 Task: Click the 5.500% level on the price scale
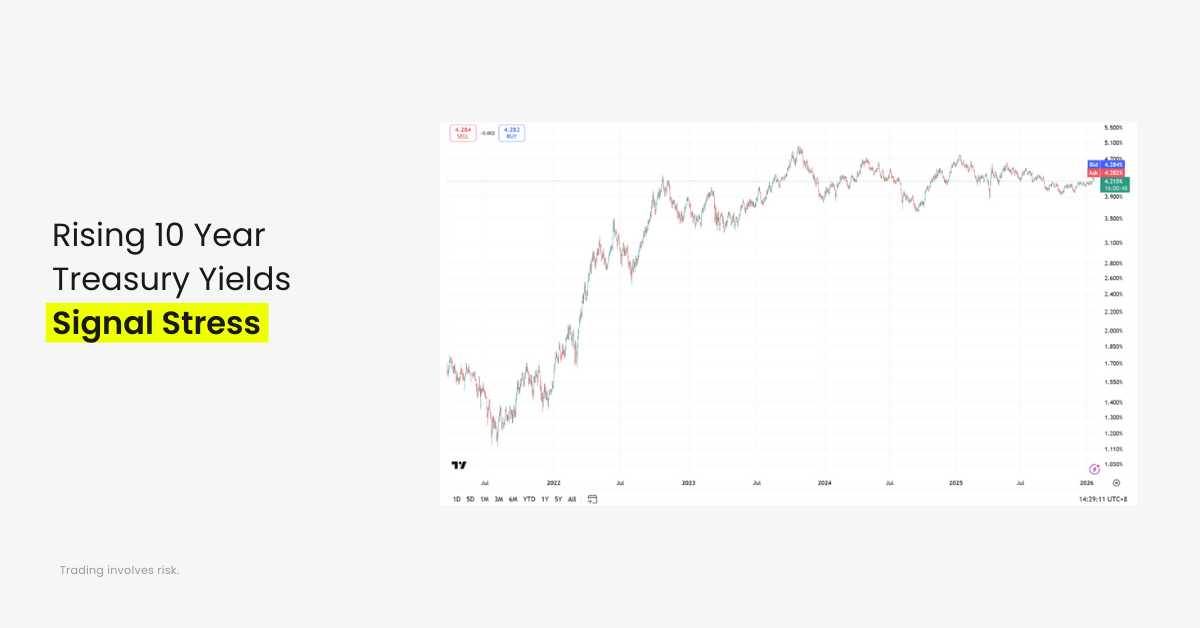(1113, 127)
